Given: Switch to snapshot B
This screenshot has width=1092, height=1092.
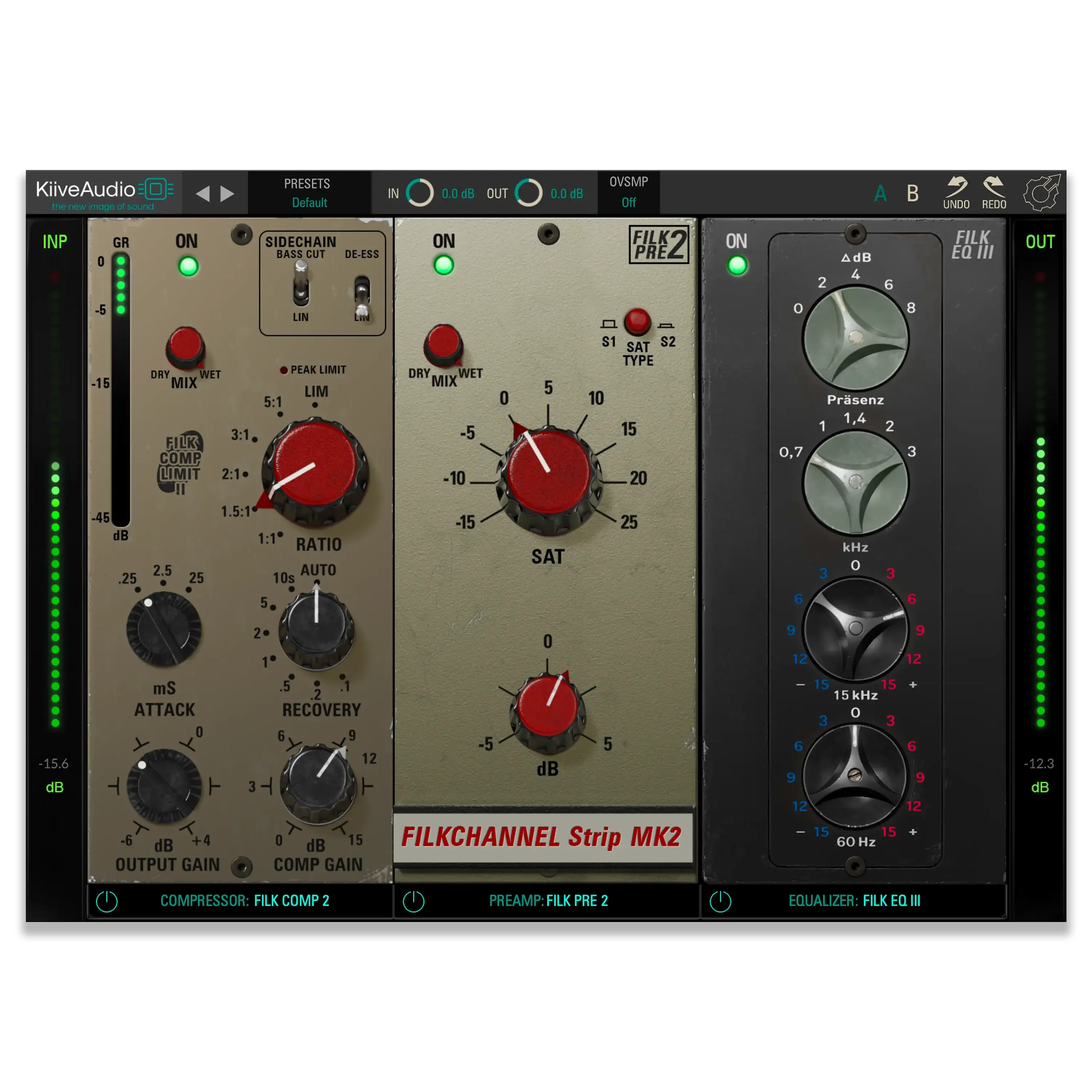Looking at the screenshot, I should [x=912, y=192].
